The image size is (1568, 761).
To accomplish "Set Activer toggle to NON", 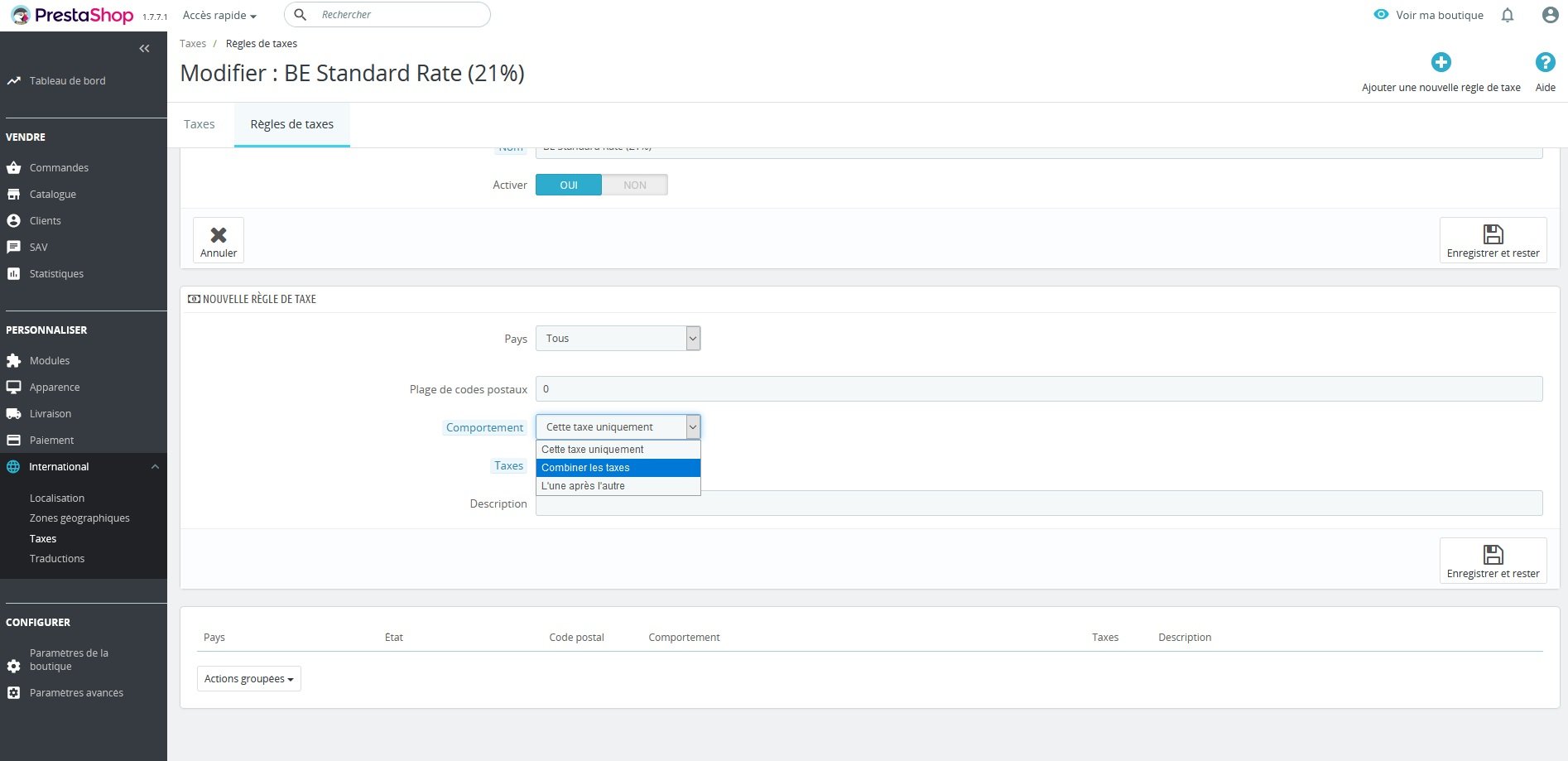I will pyautogui.click(x=635, y=185).
